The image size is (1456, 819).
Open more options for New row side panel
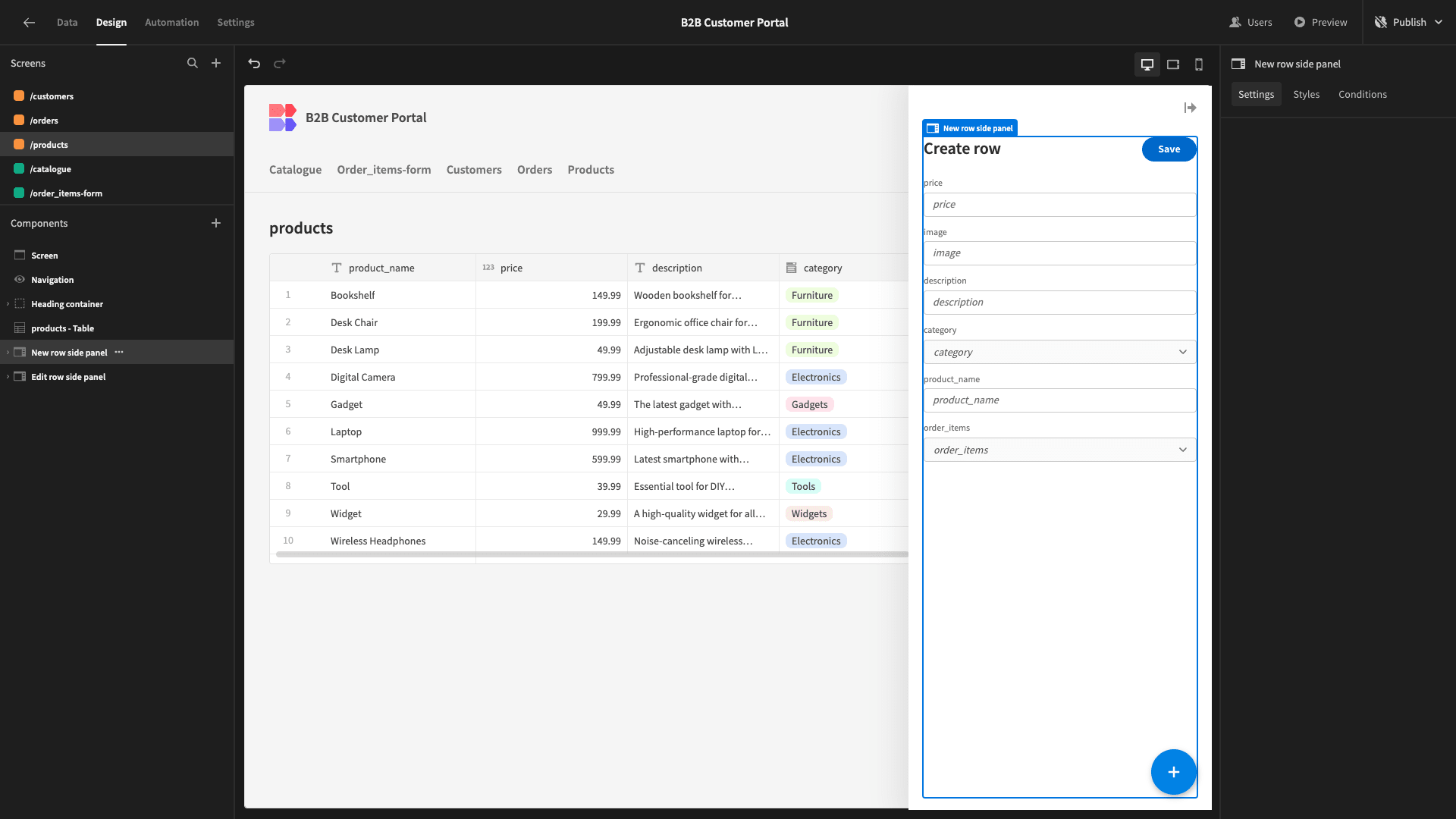[x=119, y=352]
